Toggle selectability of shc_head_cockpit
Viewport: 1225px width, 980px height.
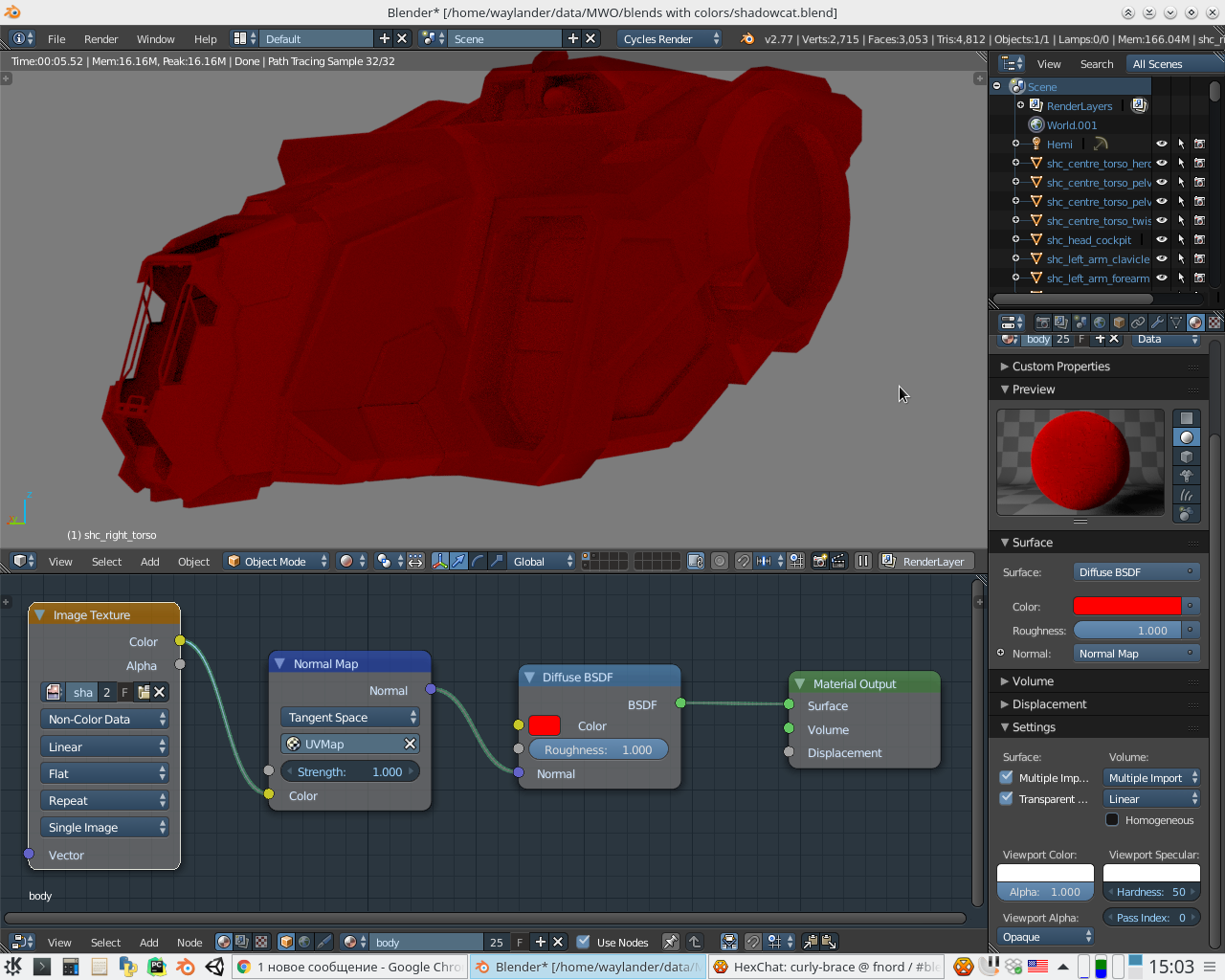point(1181,239)
